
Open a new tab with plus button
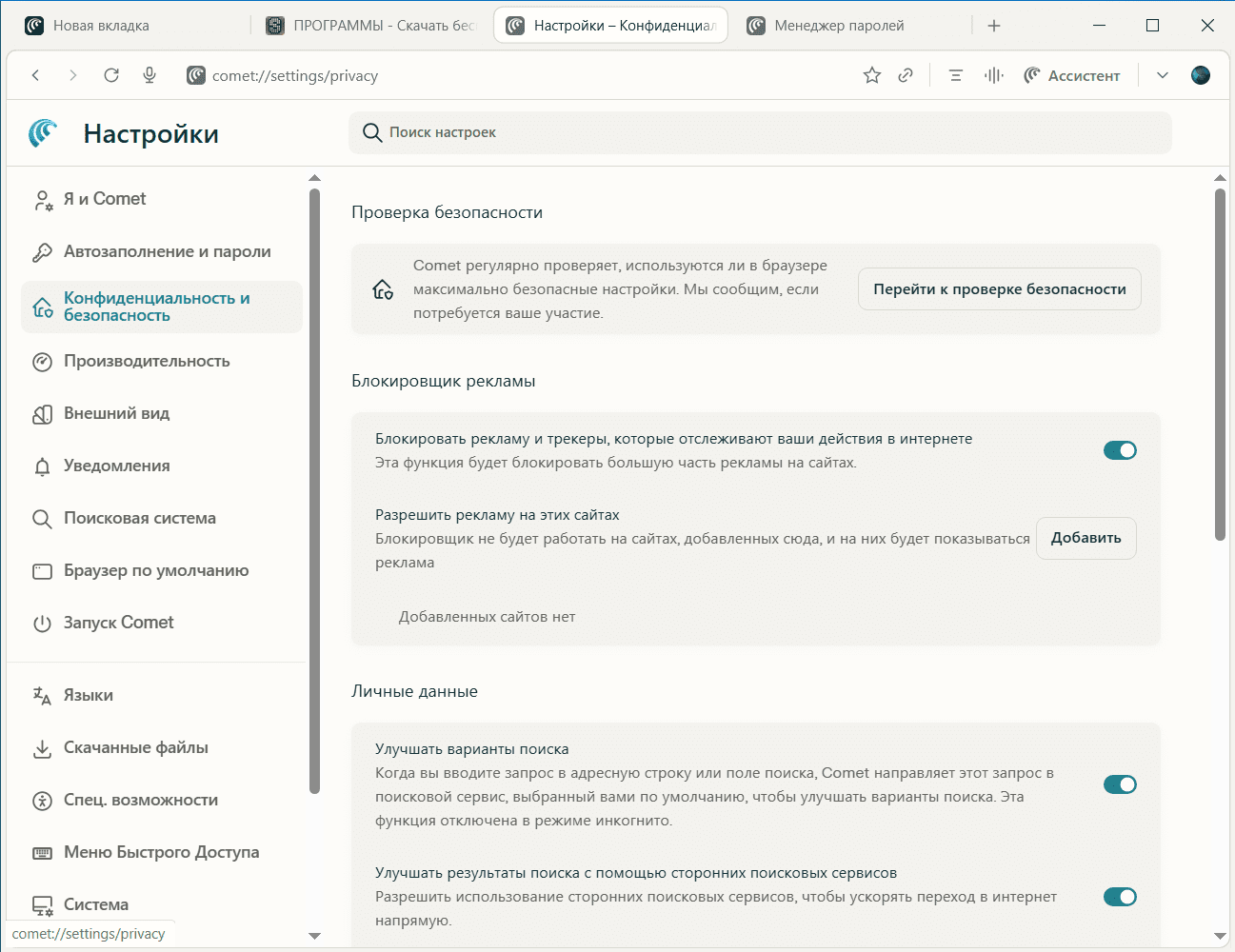(994, 26)
